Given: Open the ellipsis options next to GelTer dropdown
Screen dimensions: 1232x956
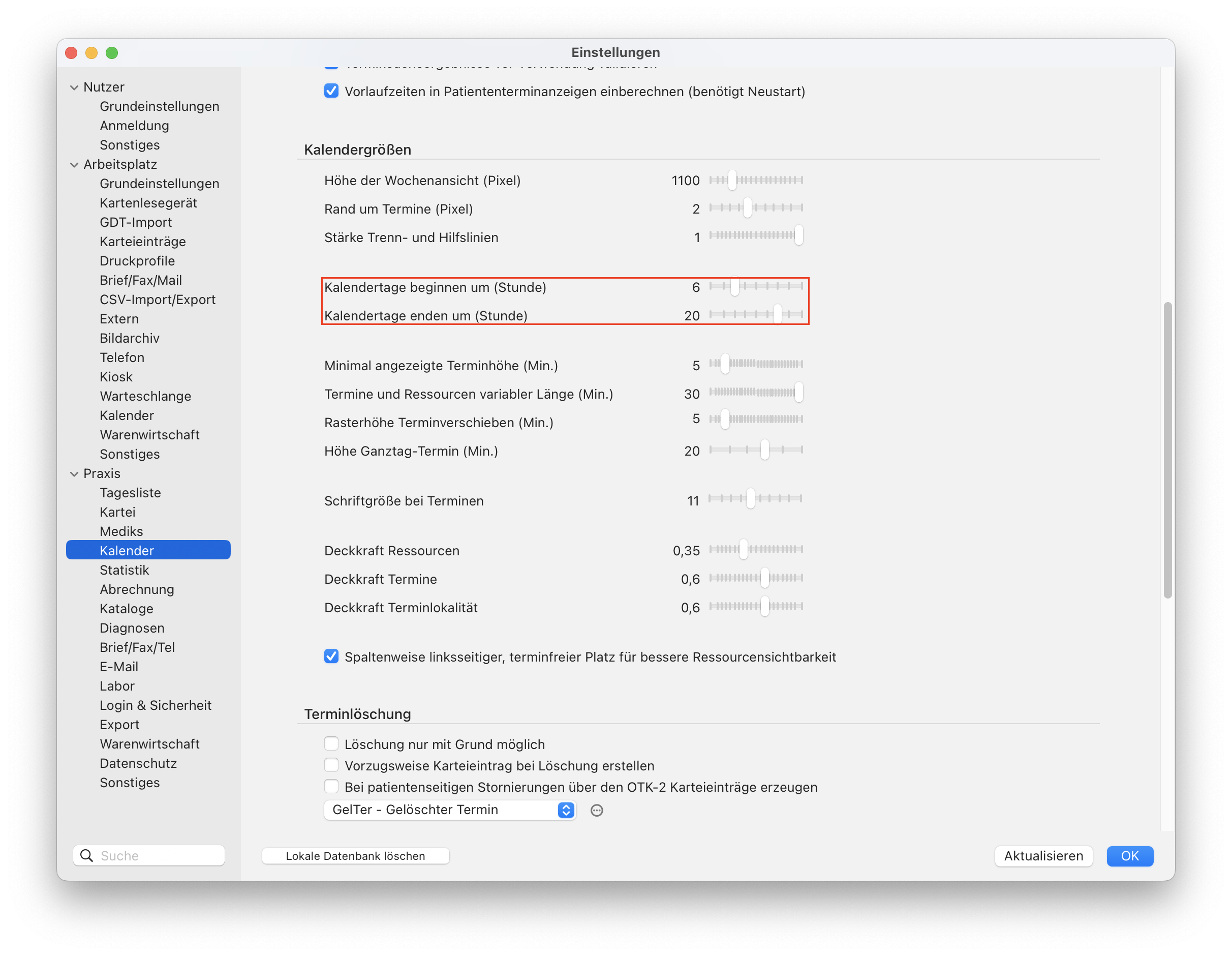Looking at the screenshot, I should (596, 811).
